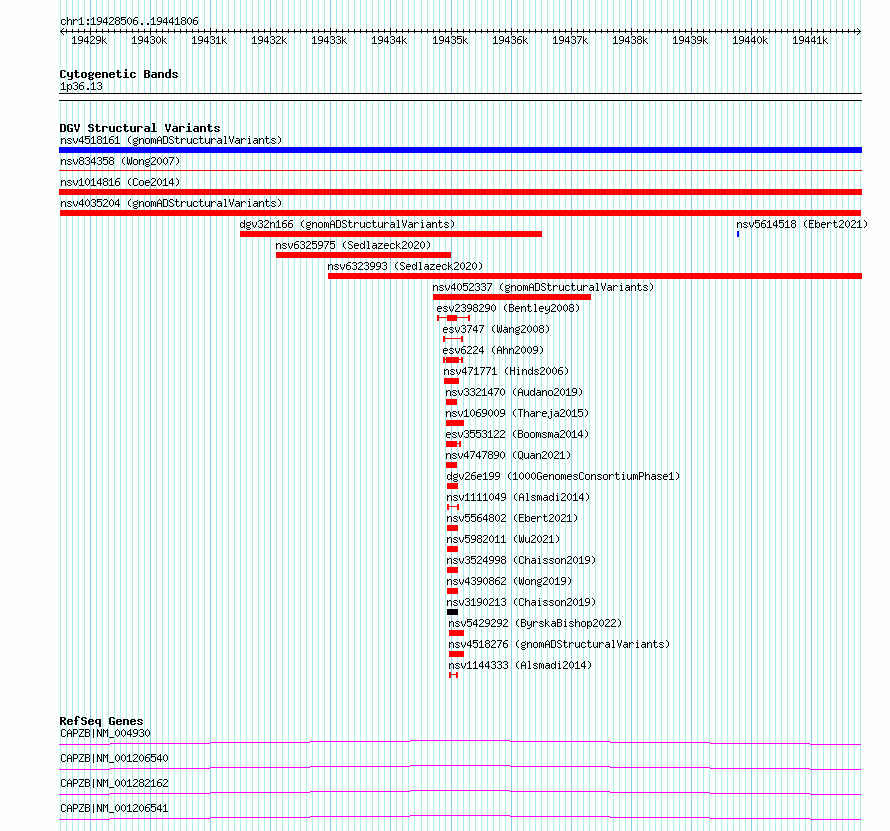The image size is (890, 831).
Task: Click the nsv1014816 thick red bar
Action: click(x=460, y=192)
